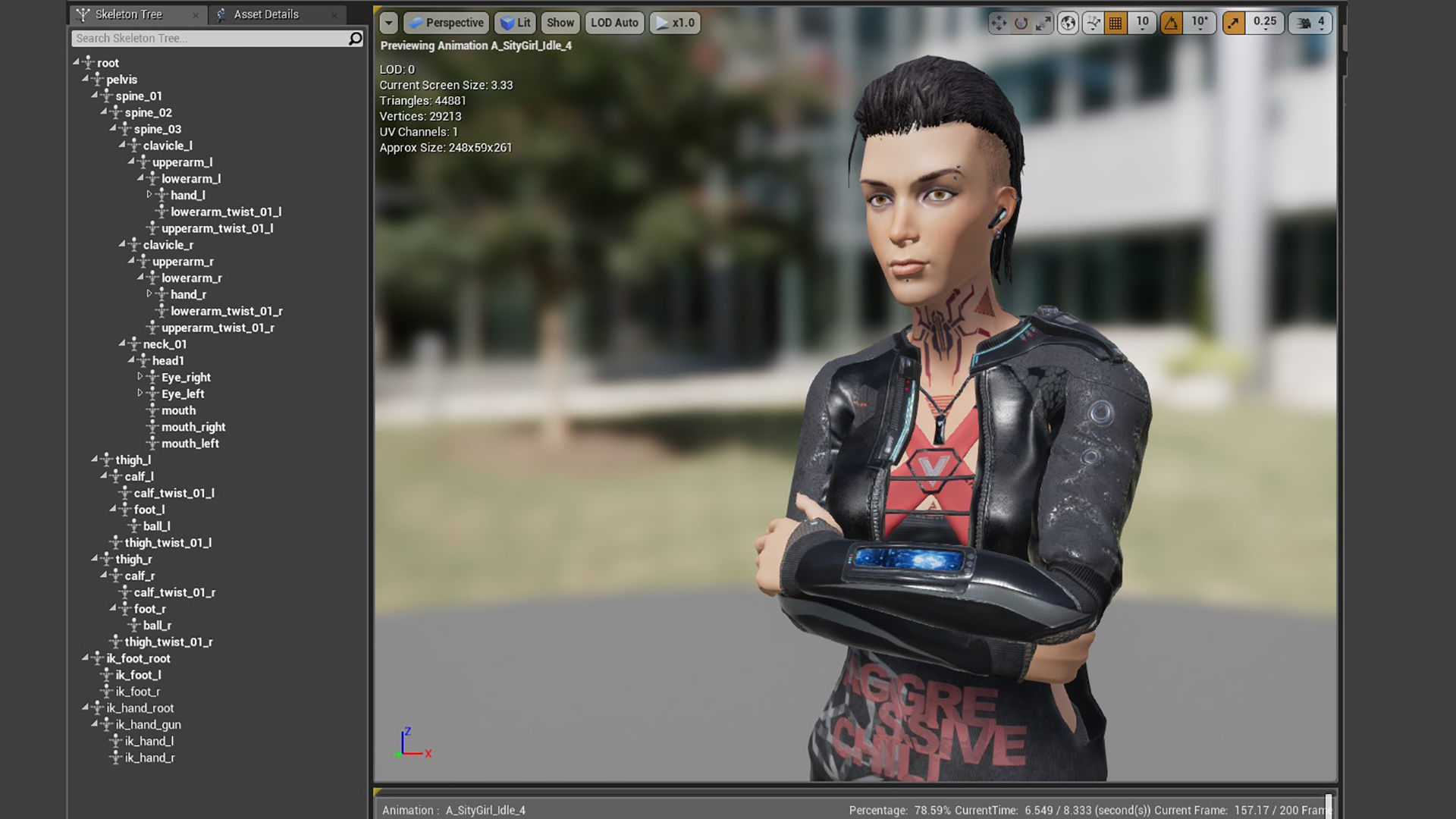Click the bone icon beside lowerarm_r
1456x819 pixels.
pos(152,278)
